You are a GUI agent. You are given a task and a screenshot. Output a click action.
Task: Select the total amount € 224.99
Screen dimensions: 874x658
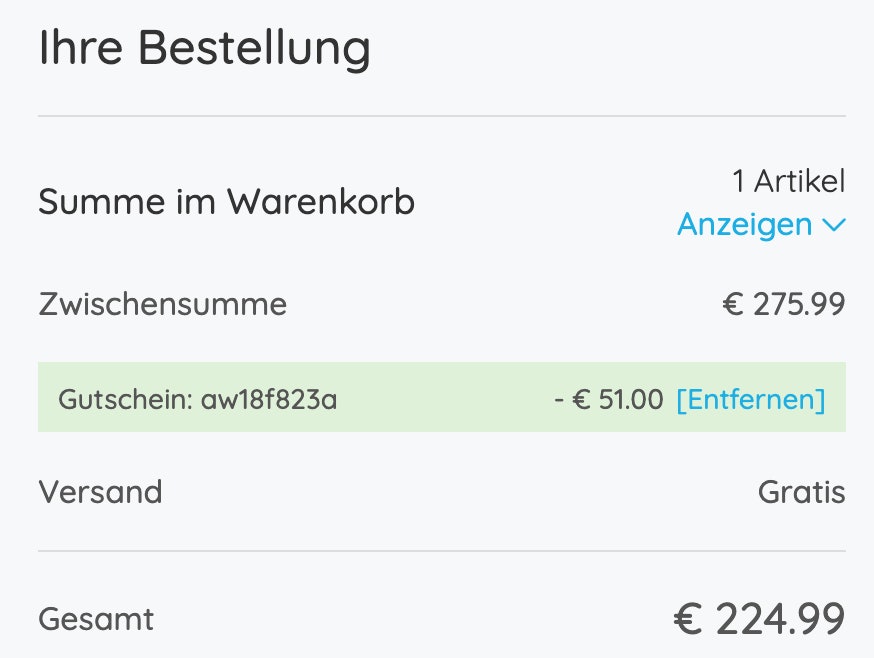pos(759,619)
